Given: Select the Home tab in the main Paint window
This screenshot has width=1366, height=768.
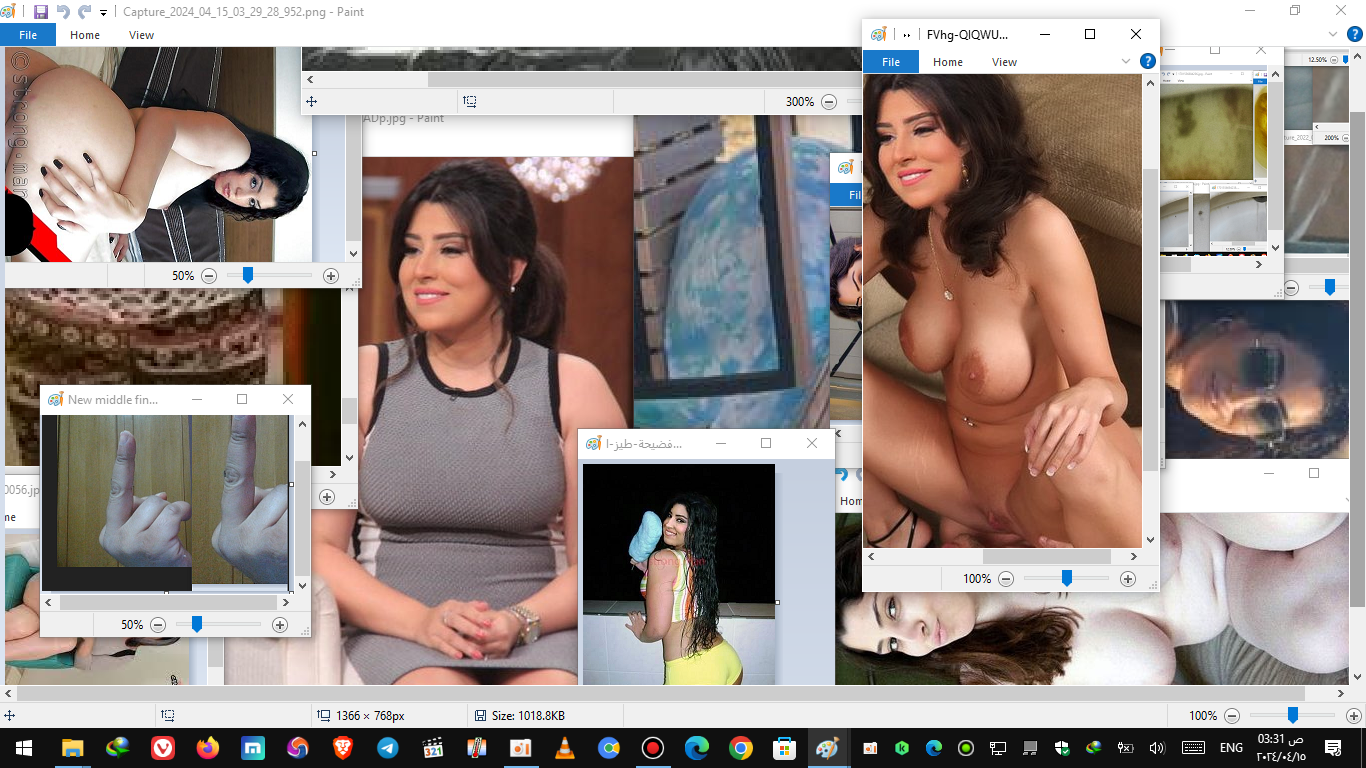Looking at the screenshot, I should (x=85, y=34).
